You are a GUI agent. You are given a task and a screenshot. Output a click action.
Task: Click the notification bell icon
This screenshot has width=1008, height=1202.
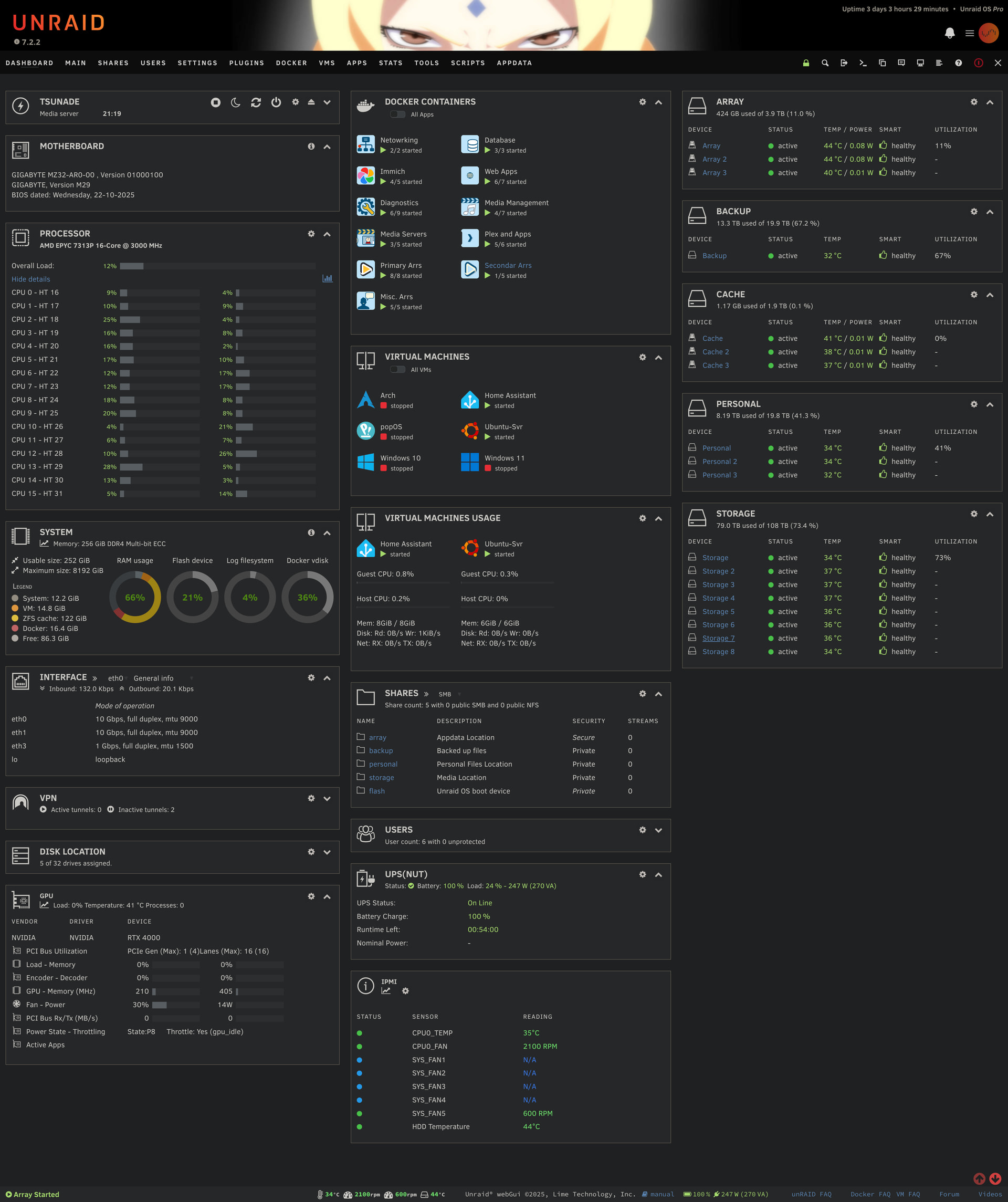949,33
